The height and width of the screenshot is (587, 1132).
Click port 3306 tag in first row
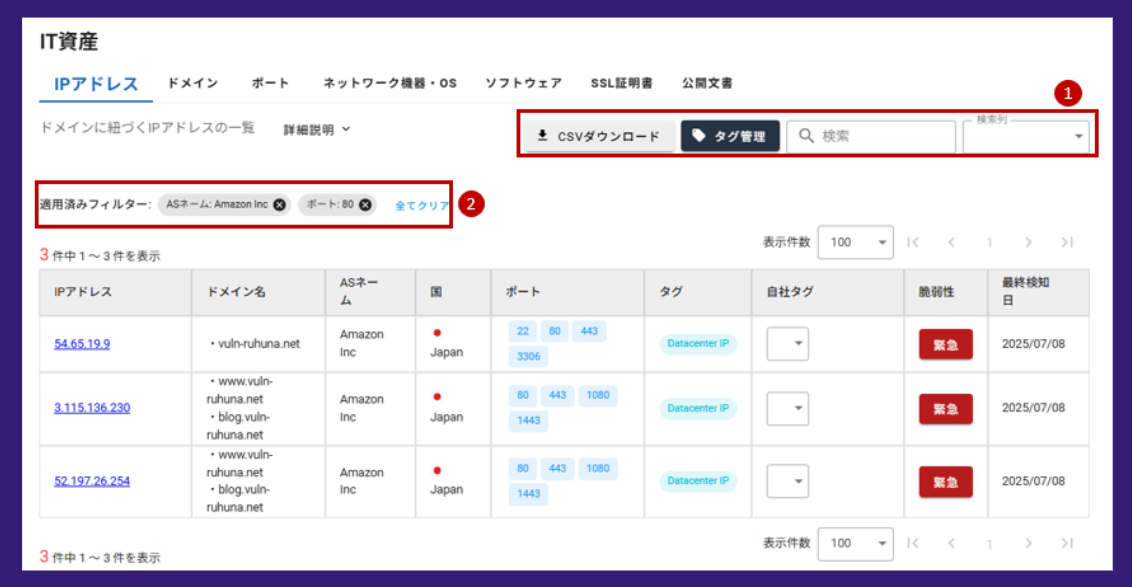(x=529, y=356)
